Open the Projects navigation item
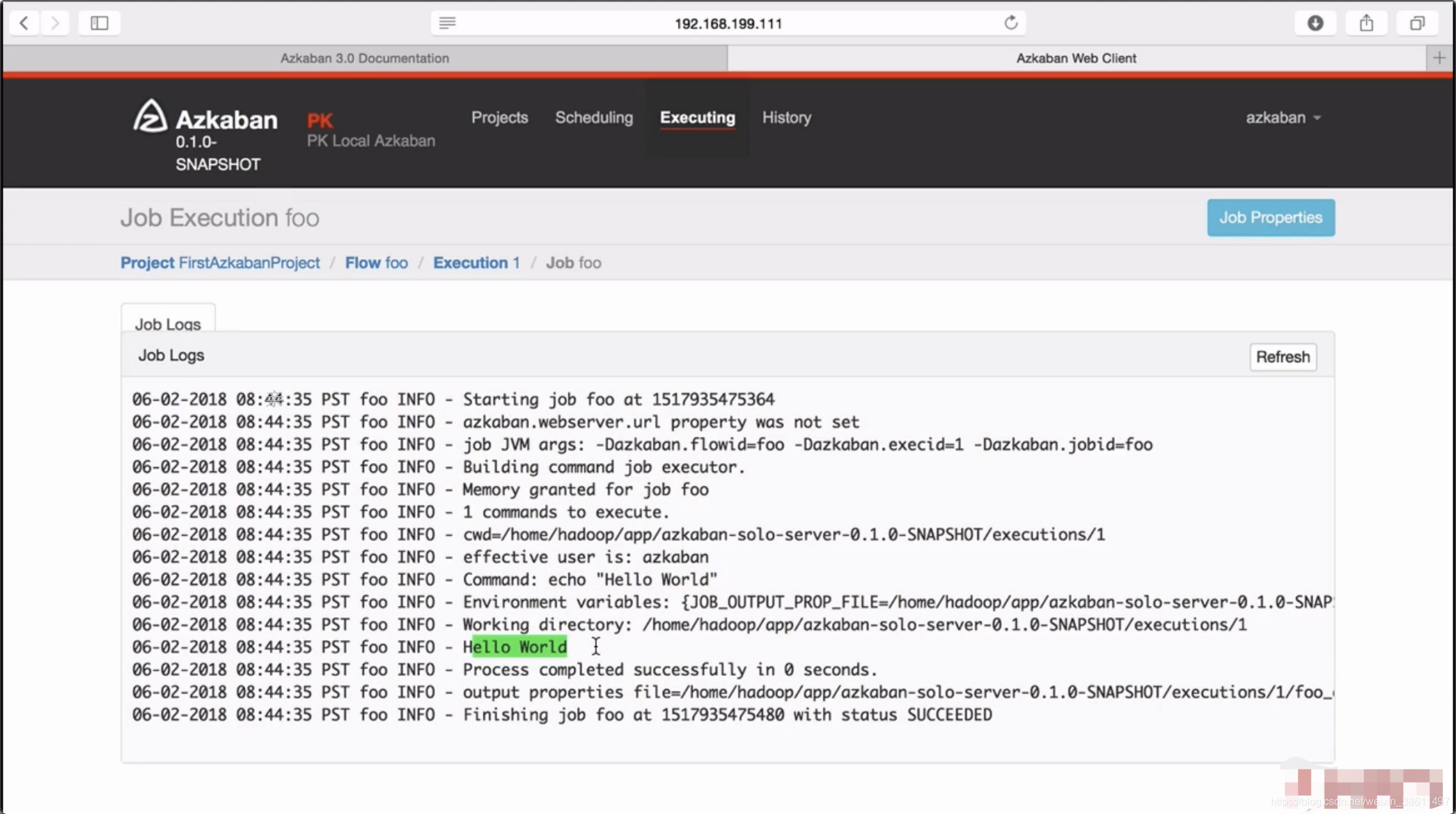 [500, 117]
